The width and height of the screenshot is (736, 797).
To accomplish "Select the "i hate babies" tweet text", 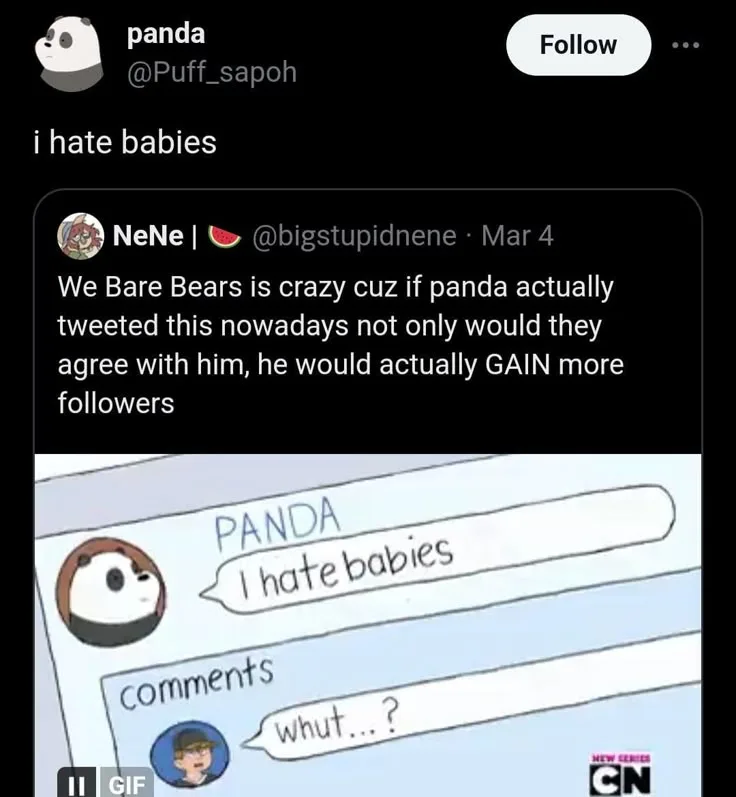I will 125,142.
